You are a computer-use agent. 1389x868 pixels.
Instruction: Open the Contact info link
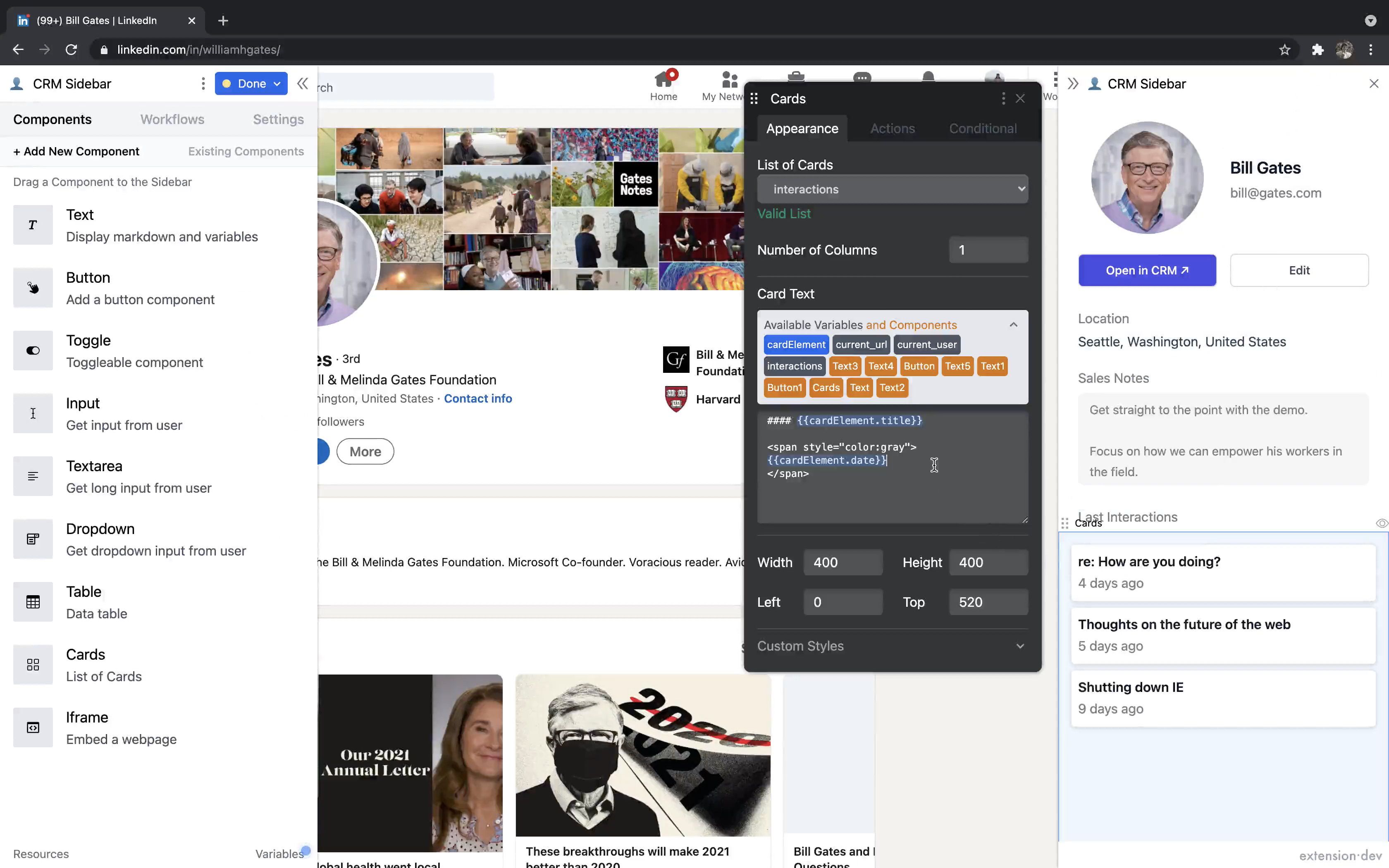point(477,398)
